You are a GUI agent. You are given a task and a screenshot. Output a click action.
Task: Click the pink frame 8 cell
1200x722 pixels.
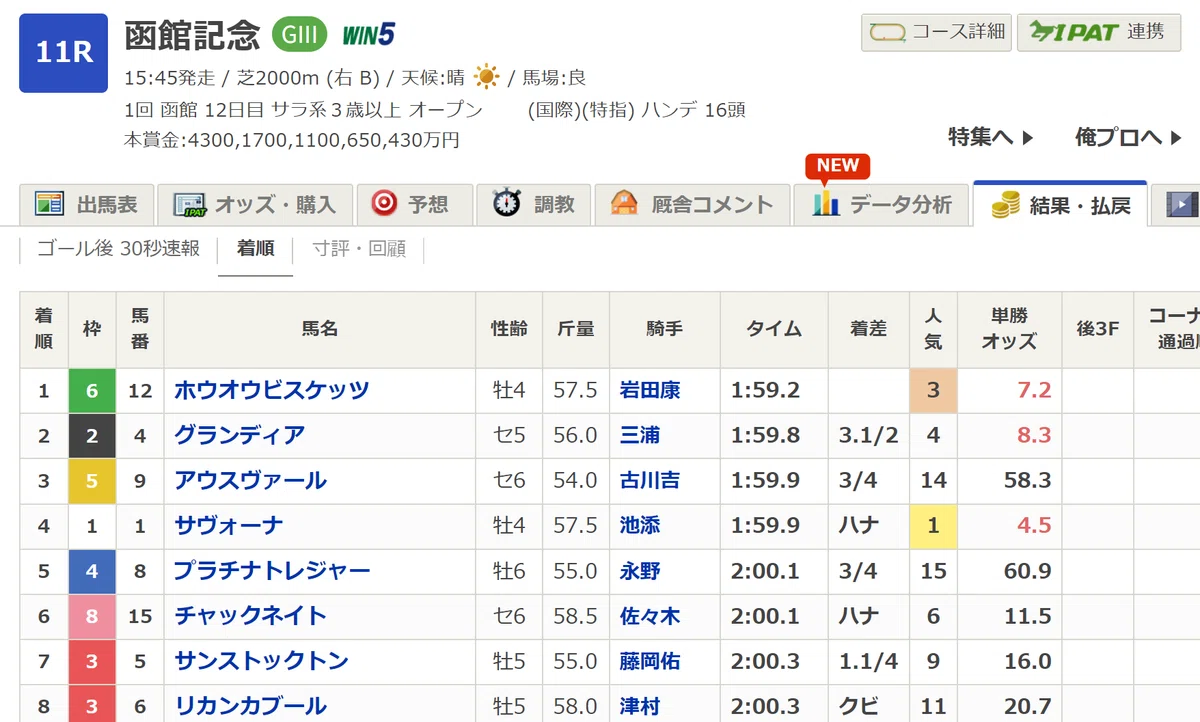pos(92,616)
